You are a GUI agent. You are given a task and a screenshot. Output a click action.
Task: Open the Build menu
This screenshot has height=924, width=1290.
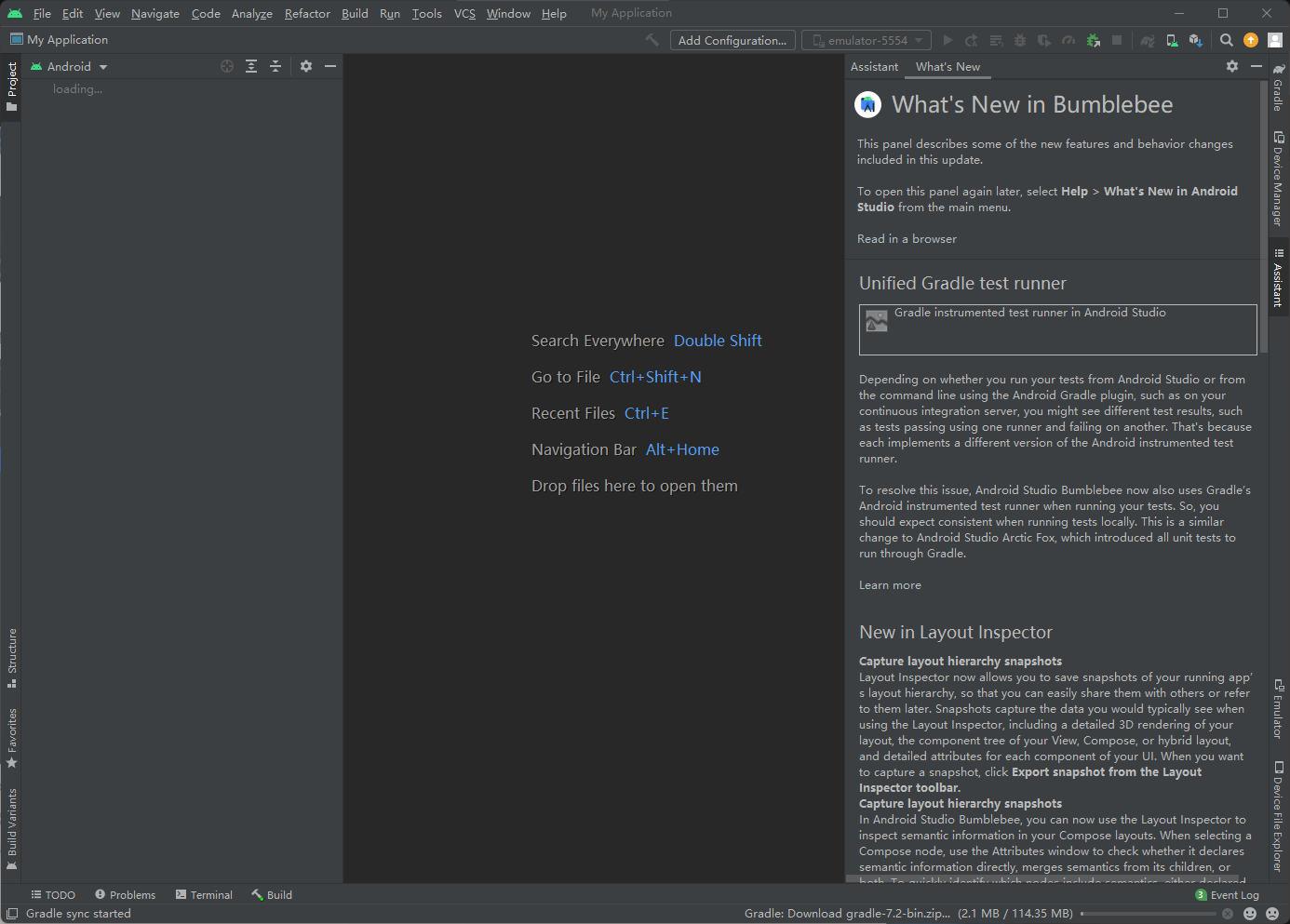(355, 13)
